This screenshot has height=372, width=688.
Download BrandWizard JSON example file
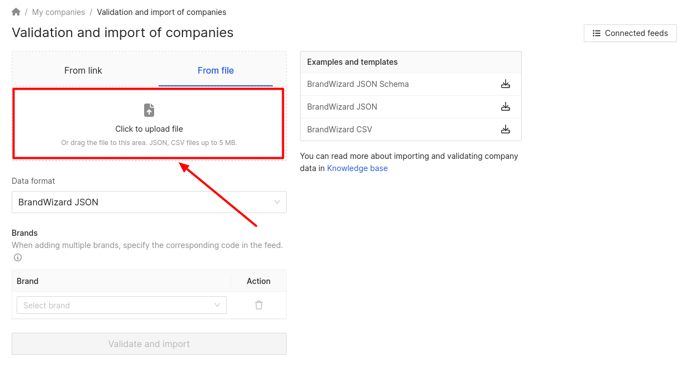click(x=505, y=107)
